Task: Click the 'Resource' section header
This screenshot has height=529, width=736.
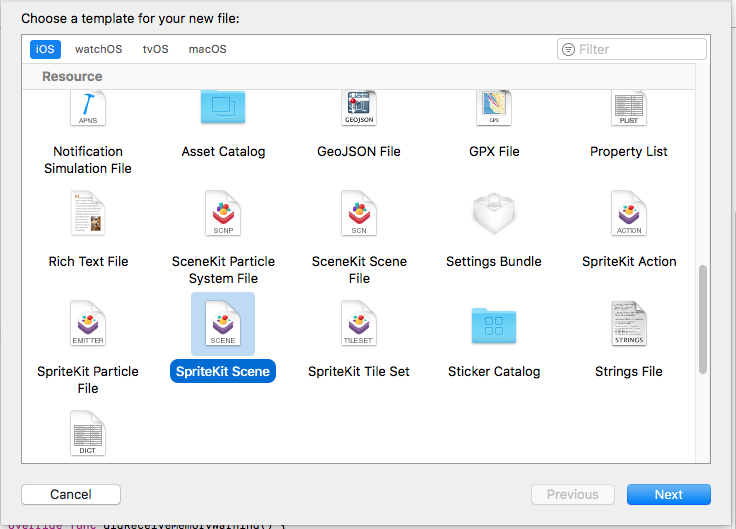Action: [72, 77]
